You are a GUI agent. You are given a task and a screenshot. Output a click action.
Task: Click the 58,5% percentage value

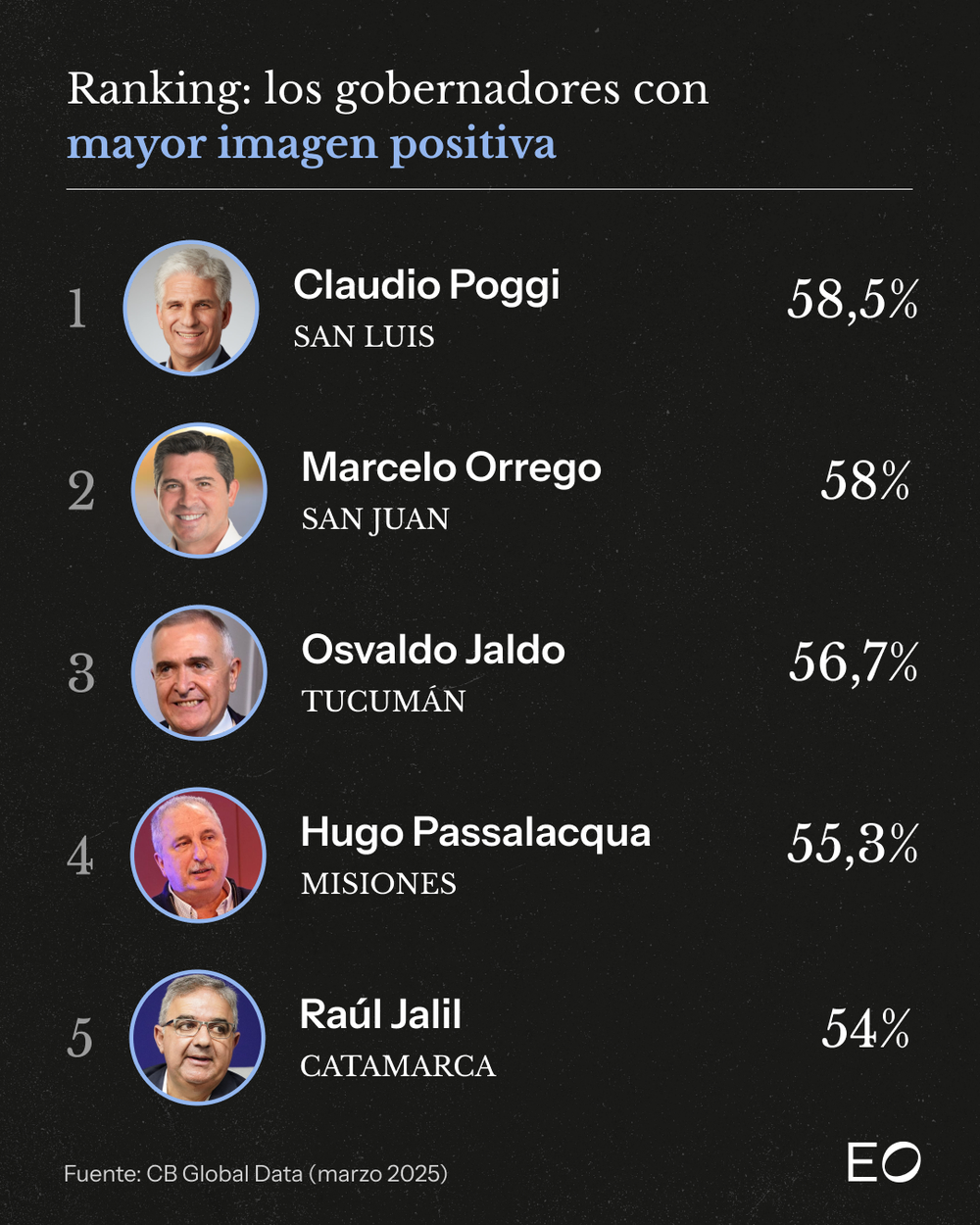[852, 299]
